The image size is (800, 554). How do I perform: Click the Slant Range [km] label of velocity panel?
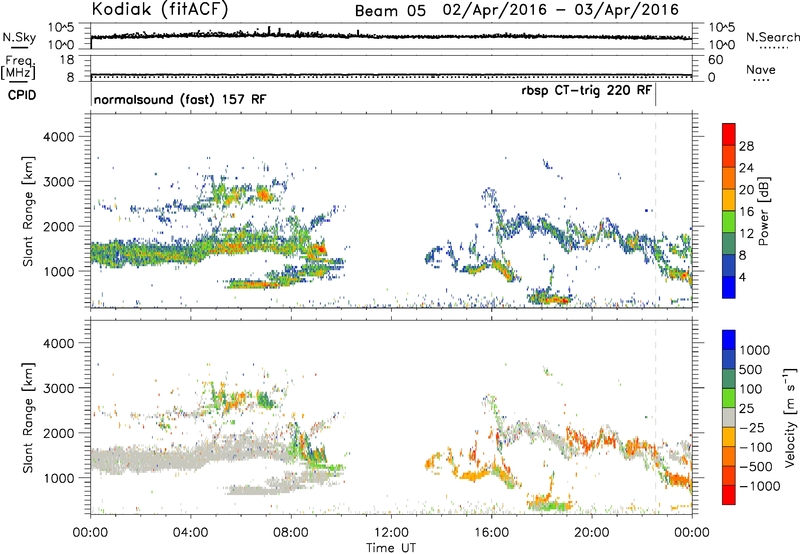click(28, 417)
